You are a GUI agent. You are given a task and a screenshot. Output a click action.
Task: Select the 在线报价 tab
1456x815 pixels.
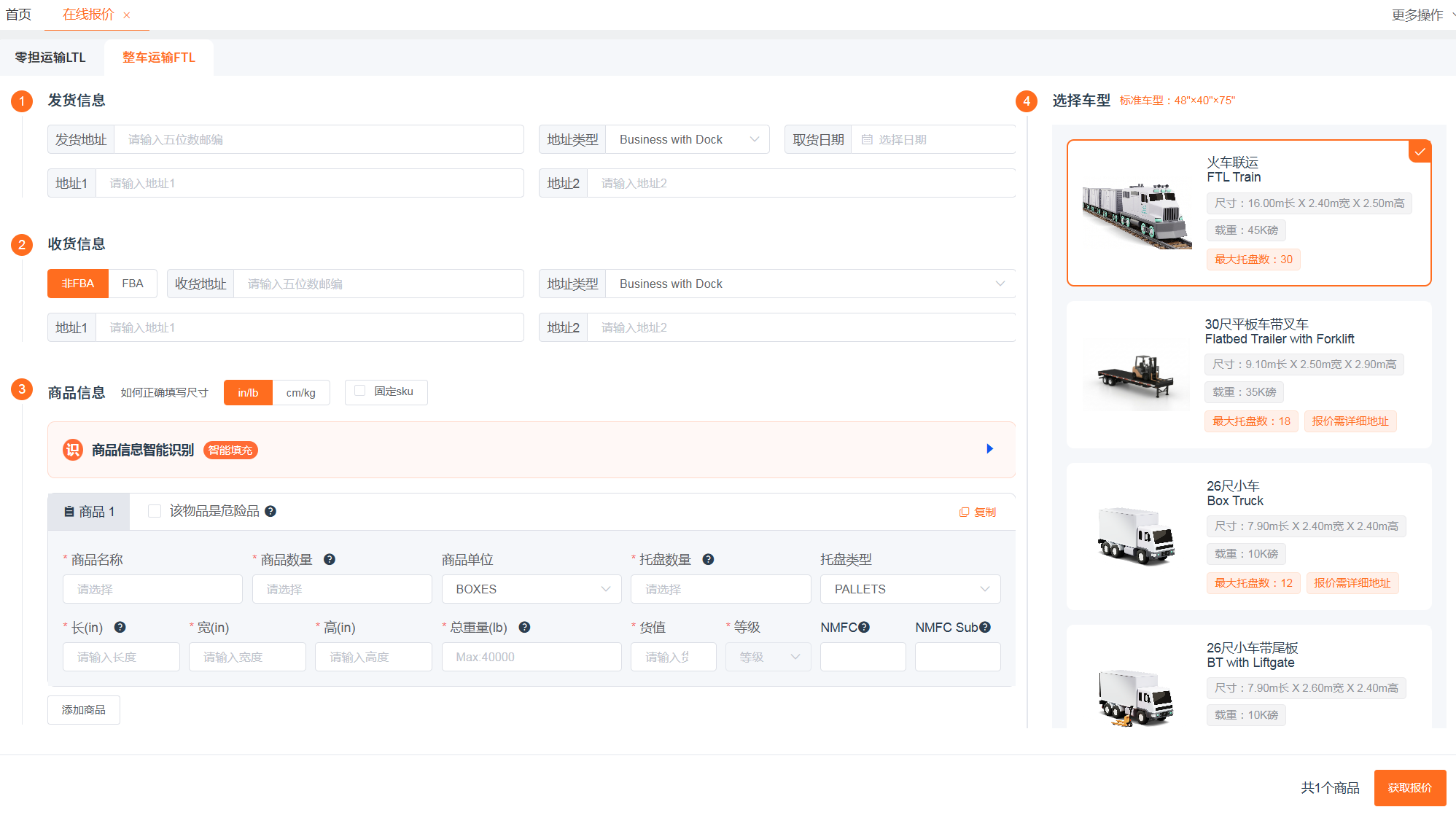coord(88,15)
